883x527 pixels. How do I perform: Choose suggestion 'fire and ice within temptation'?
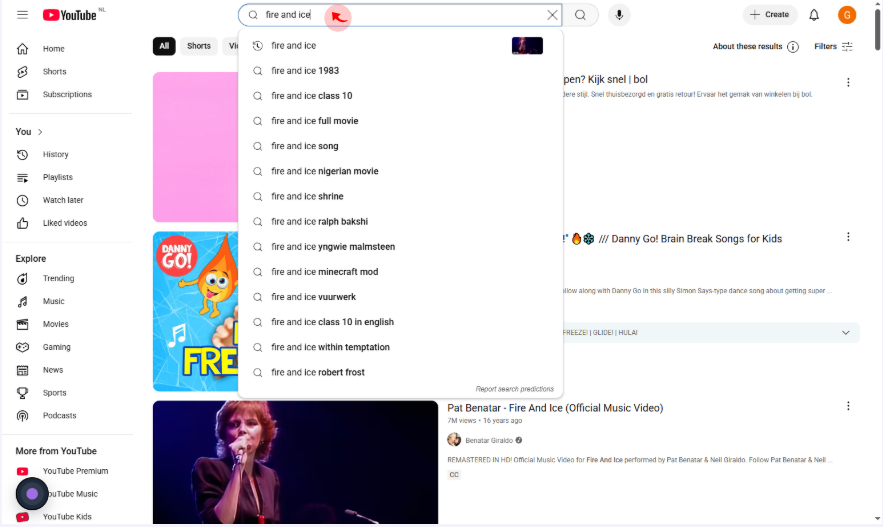pyautogui.click(x=400, y=347)
